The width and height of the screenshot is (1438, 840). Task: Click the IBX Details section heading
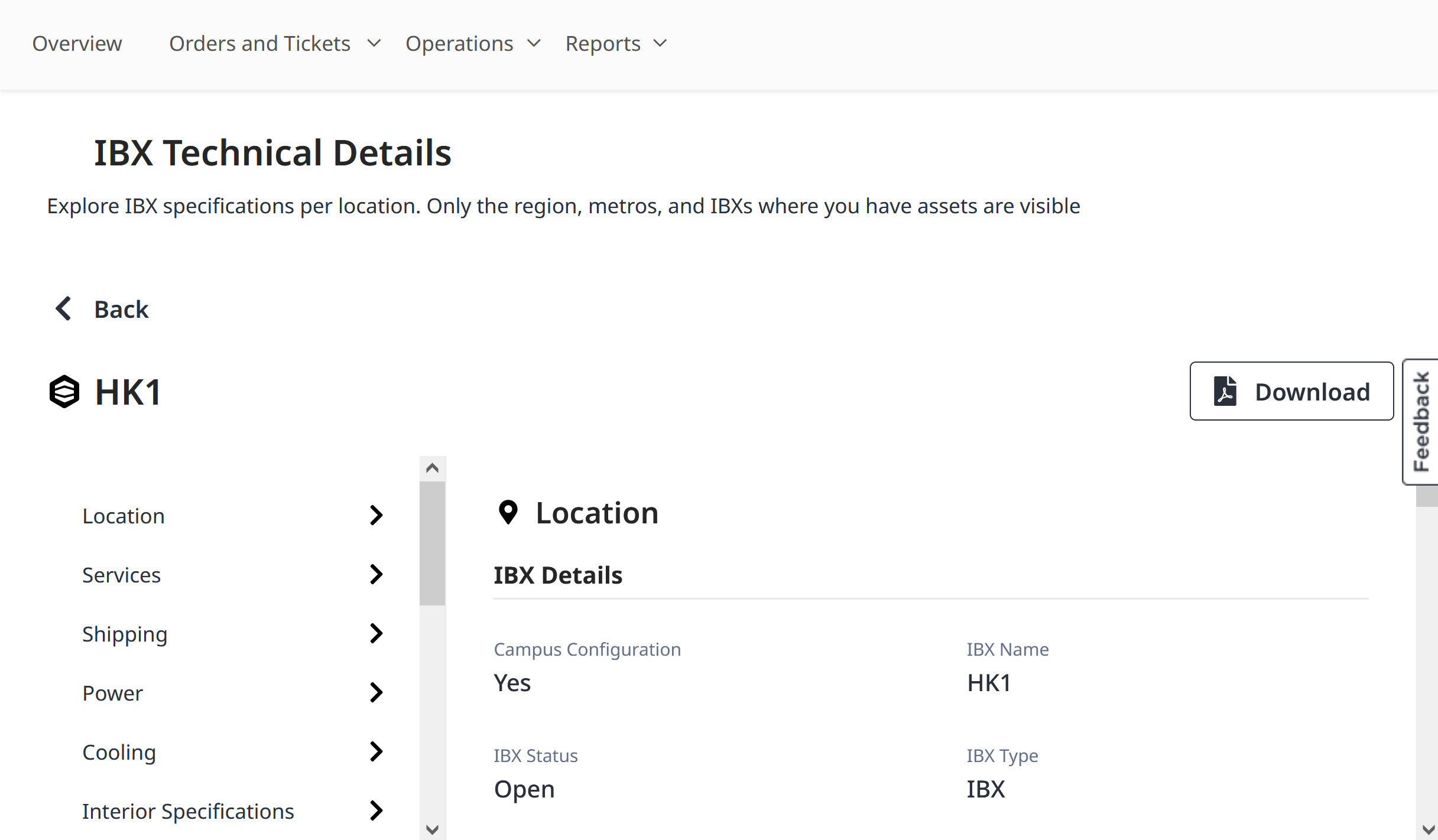coord(558,575)
